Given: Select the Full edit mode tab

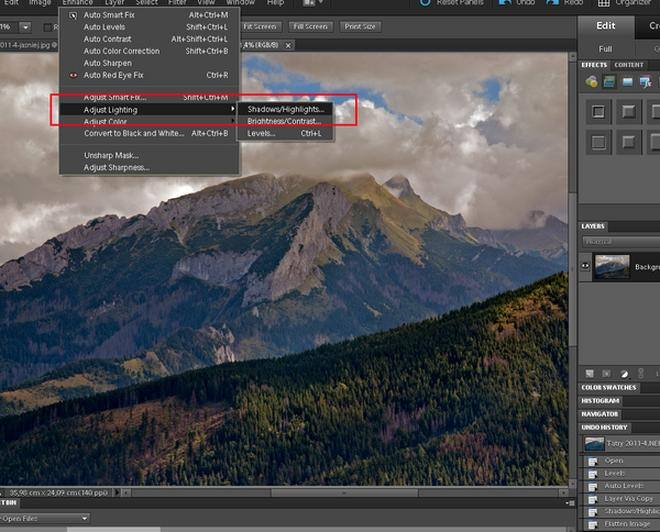Looking at the screenshot, I should pos(605,49).
